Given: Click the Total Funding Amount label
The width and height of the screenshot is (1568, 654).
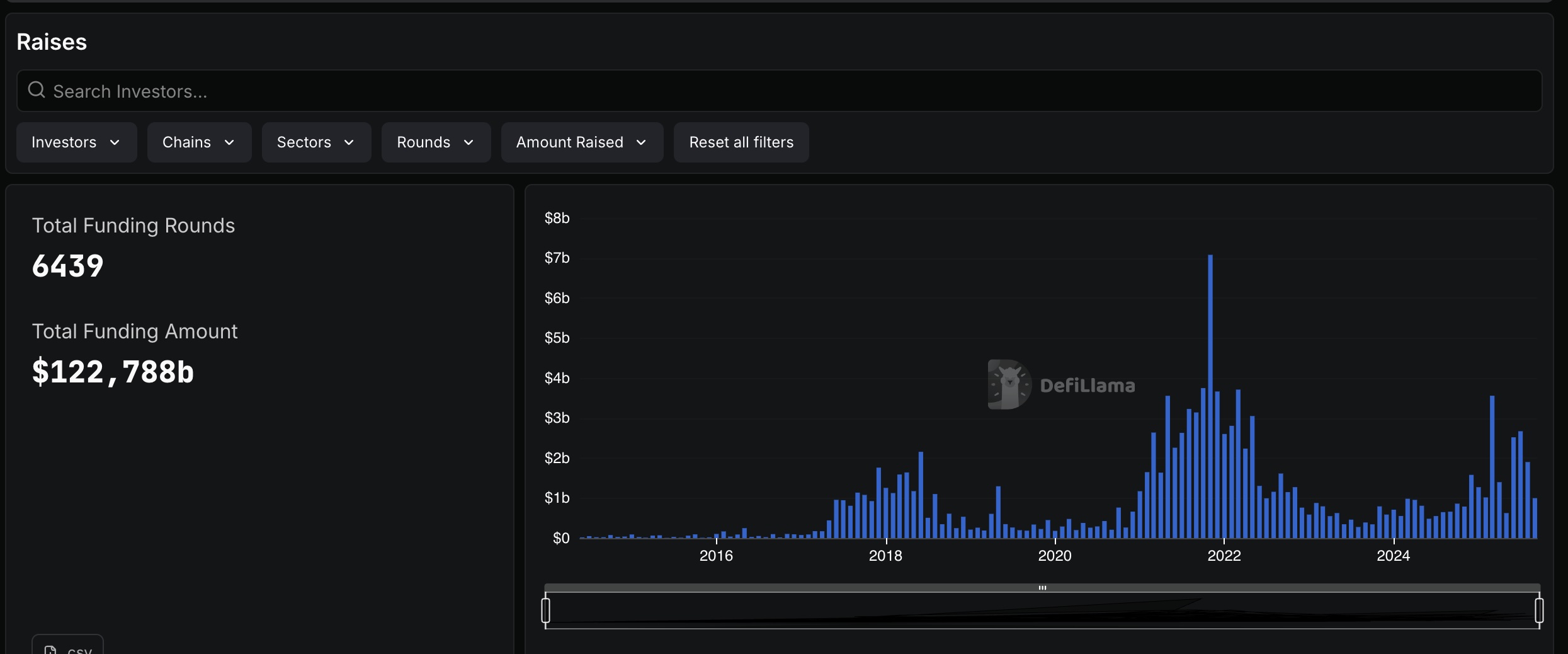Looking at the screenshot, I should click(x=135, y=331).
